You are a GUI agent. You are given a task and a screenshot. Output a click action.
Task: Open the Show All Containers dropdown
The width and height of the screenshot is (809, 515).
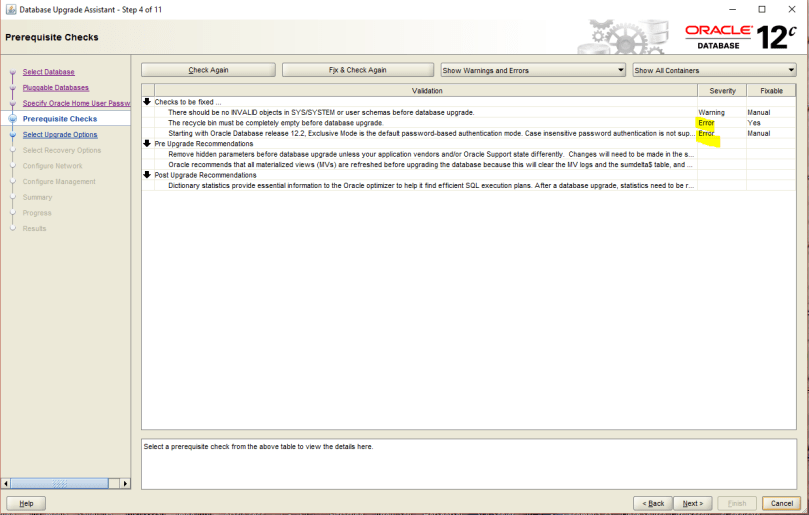pyautogui.click(x=713, y=70)
